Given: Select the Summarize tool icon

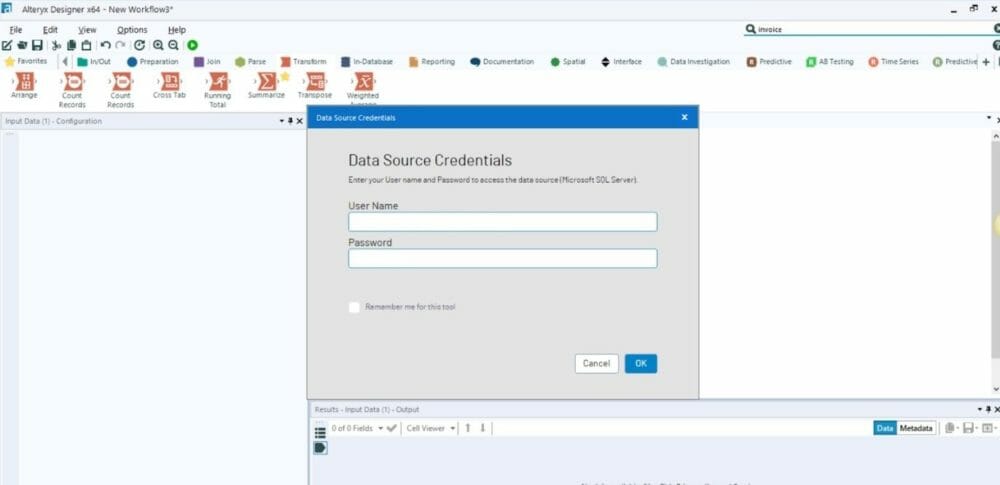Looking at the screenshot, I should tap(266, 81).
